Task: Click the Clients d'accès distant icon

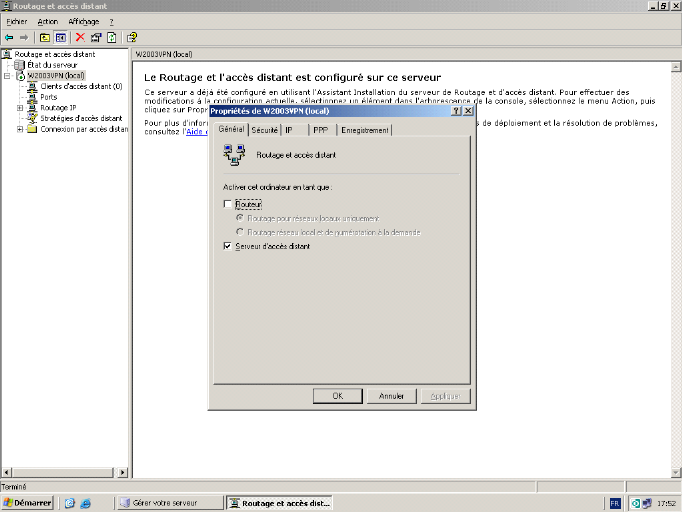Action: 33,86
